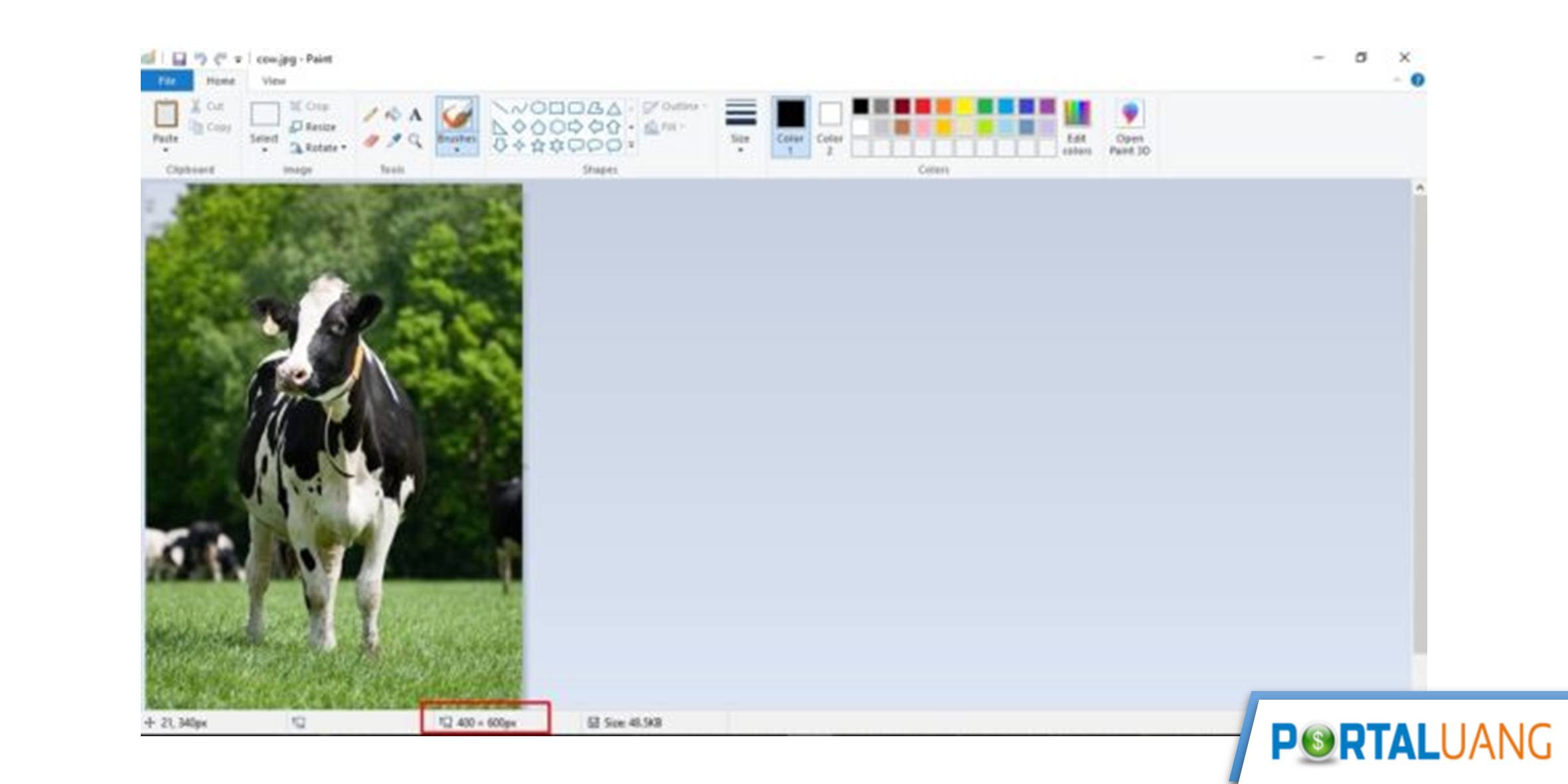Pick the black color swatch
This screenshot has height=784, width=1568.
click(x=860, y=106)
